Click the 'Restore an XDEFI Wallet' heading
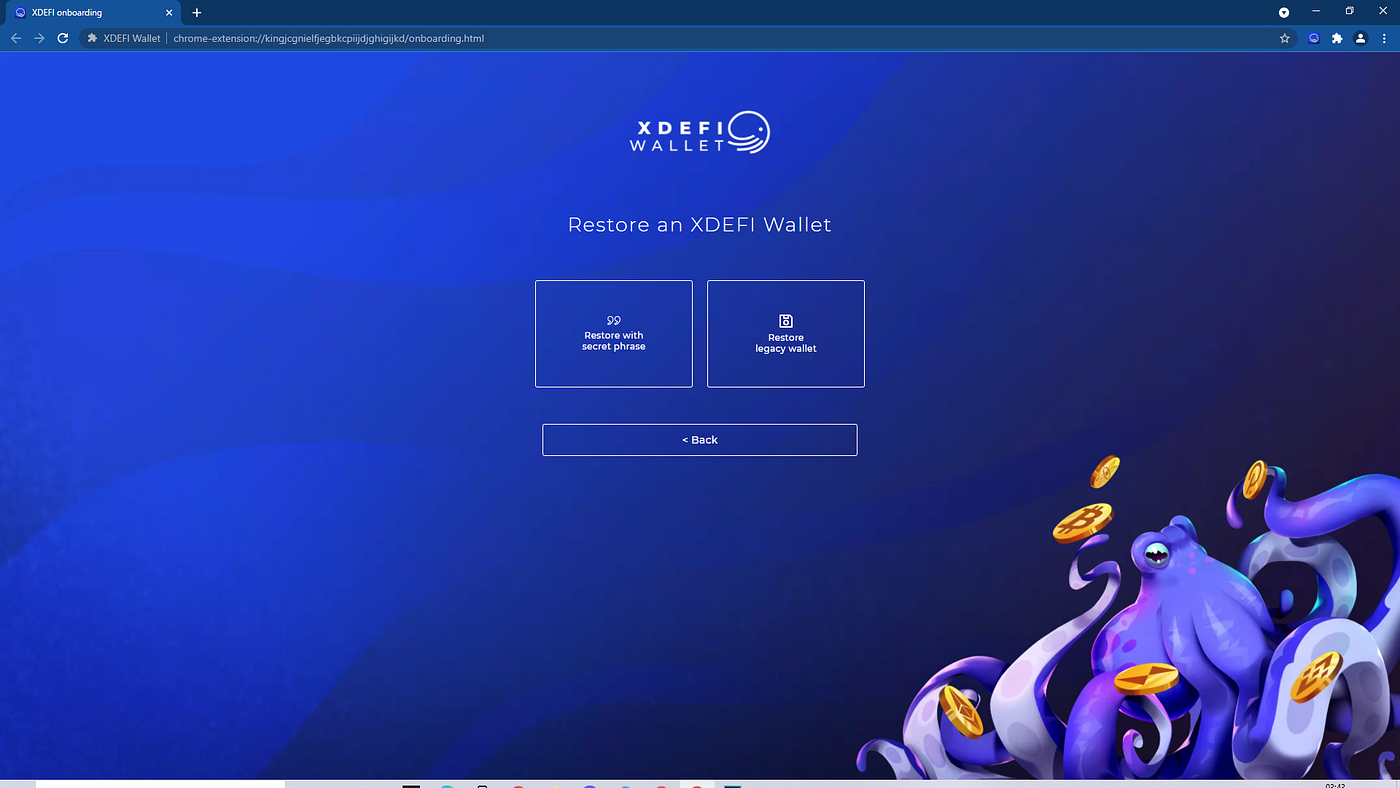 pos(700,225)
